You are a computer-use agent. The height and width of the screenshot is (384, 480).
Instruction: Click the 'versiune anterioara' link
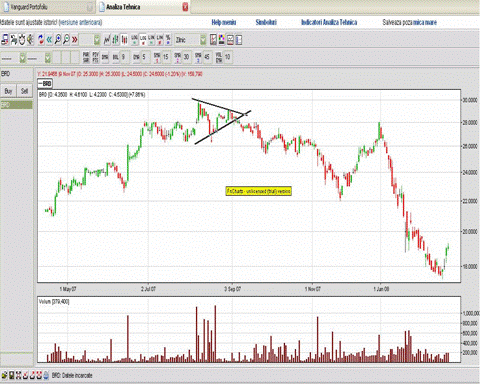pyautogui.click(x=81, y=22)
